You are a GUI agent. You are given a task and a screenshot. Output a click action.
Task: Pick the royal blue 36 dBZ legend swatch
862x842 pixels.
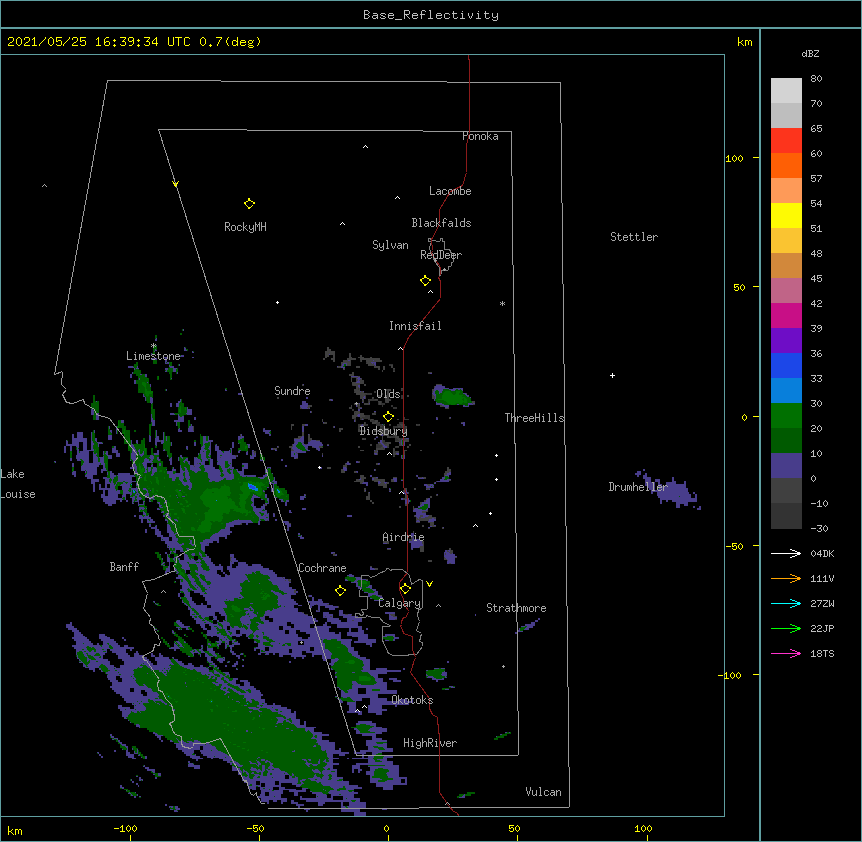pyautogui.click(x=786, y=365)
